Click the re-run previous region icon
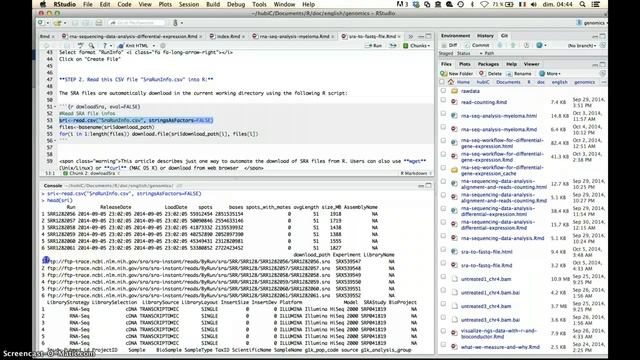This screenshot has height=360, width=640. click(x=393, y=46)
